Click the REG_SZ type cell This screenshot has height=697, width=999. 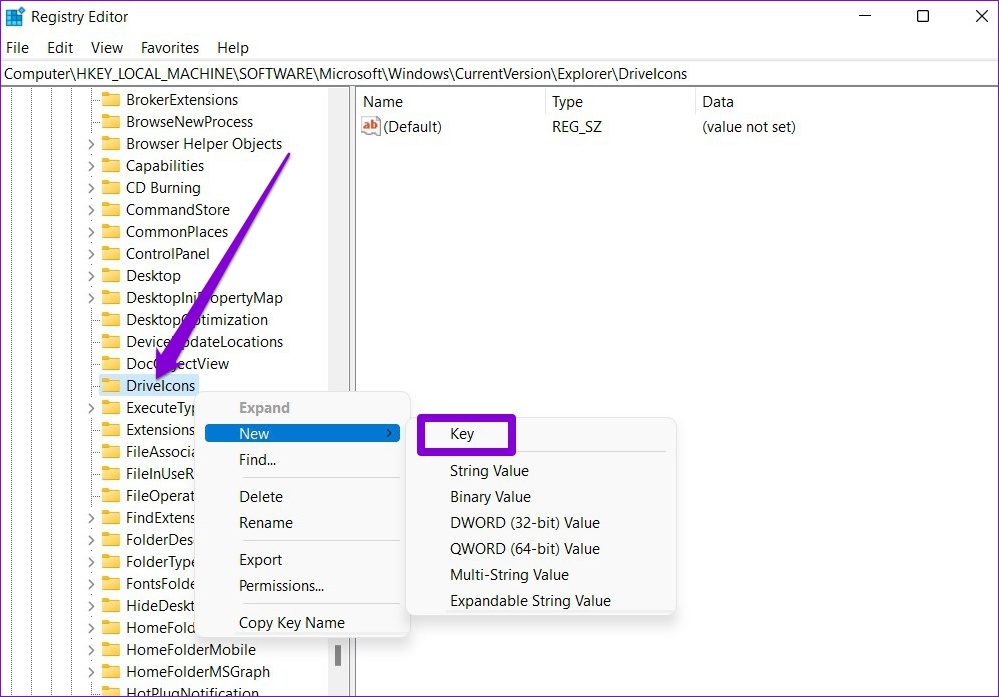click(x=577, y=127)
